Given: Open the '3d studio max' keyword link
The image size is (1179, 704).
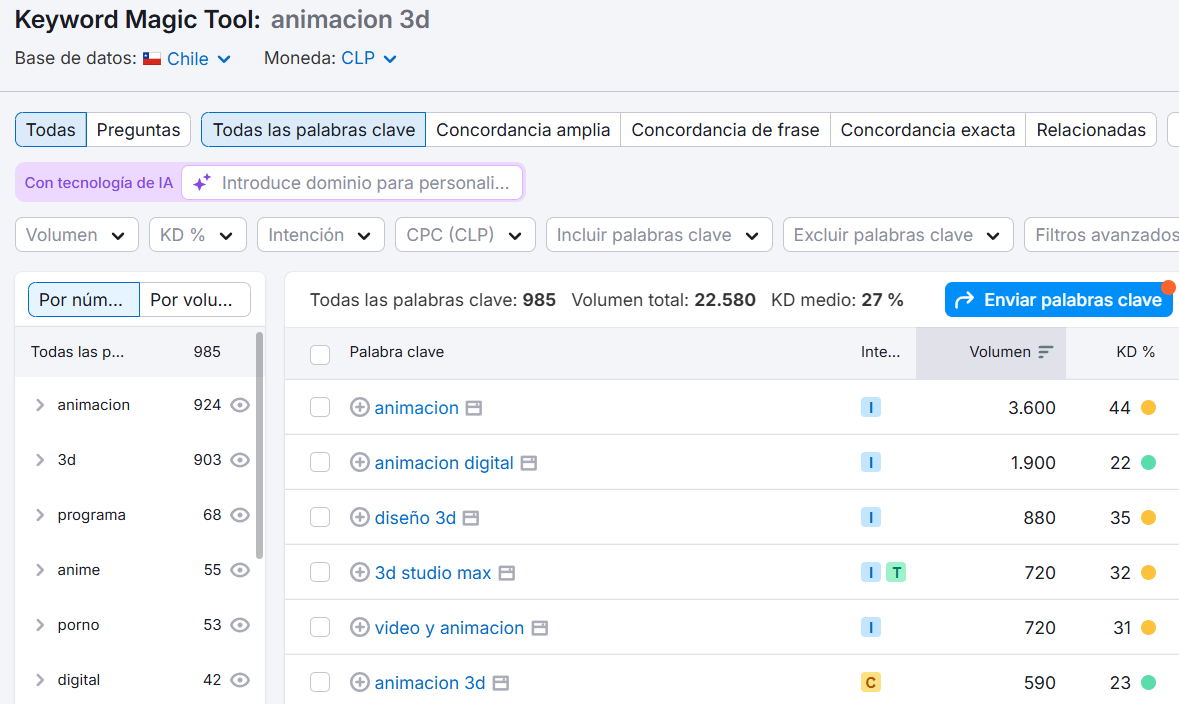Looking at the screenshot, I should click(x=433, y=573).
